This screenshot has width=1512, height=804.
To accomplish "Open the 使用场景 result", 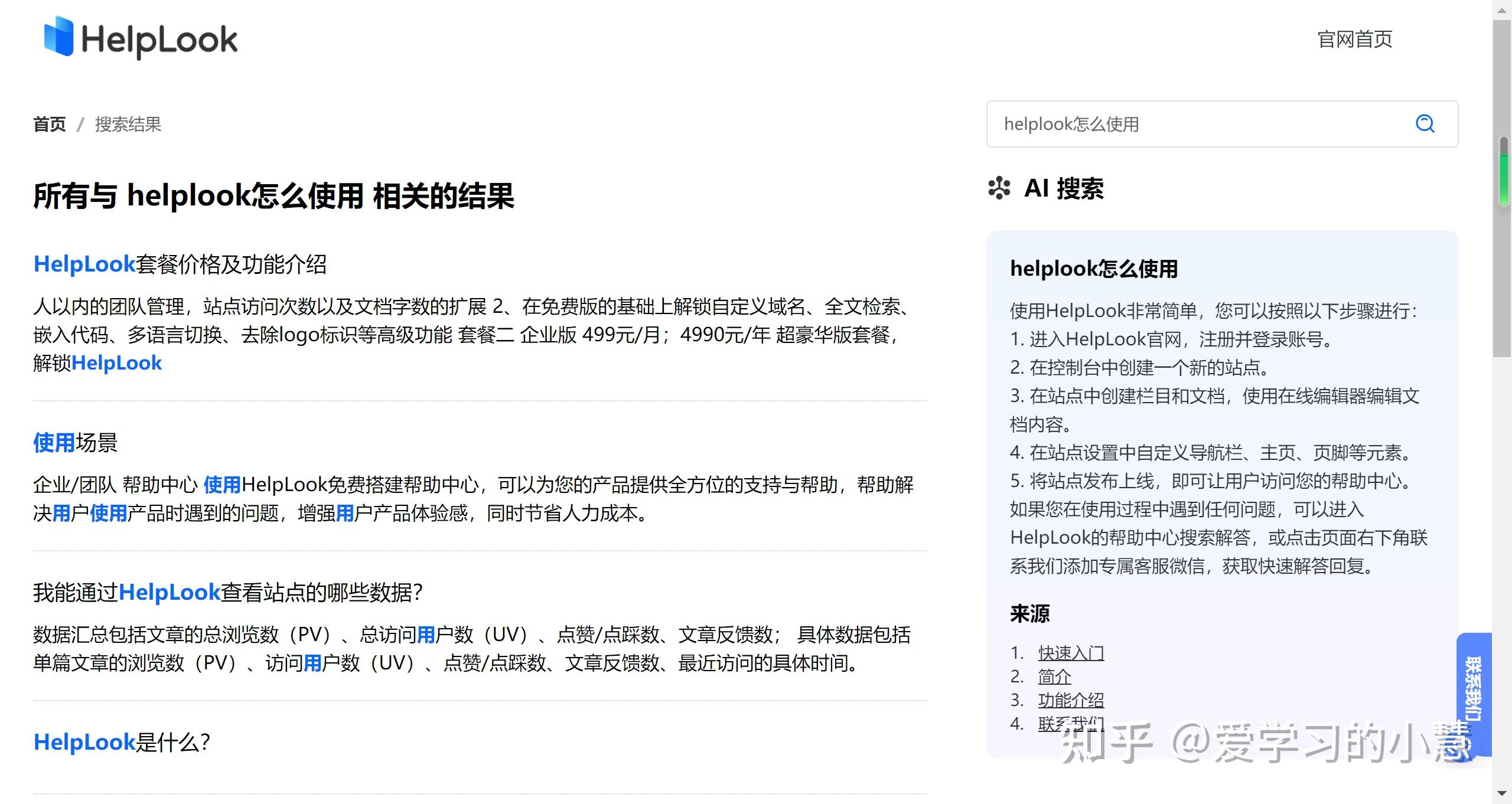I will pyautogui.click(x=75, y=442).
